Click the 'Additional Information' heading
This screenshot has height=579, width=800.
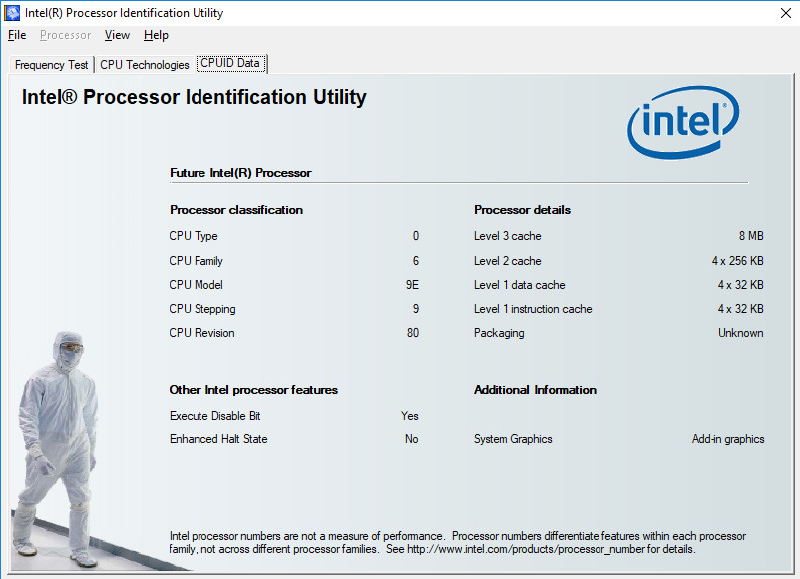click(535, 390)
